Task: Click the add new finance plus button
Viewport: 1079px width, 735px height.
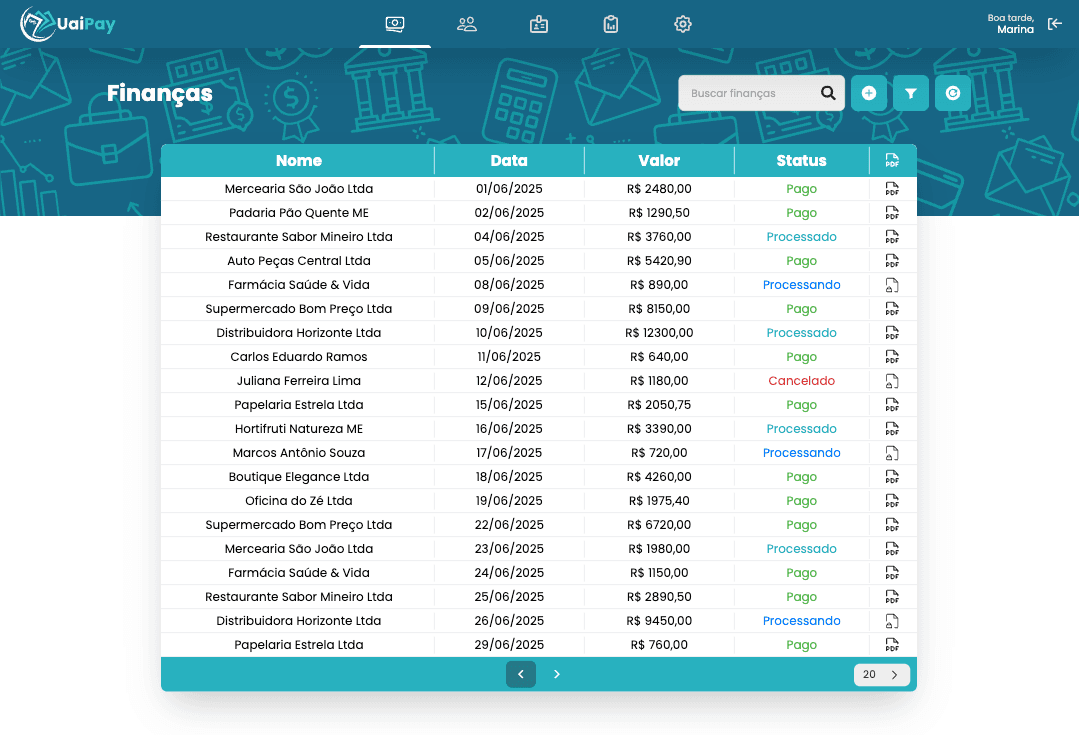Action: pos(868,93)
